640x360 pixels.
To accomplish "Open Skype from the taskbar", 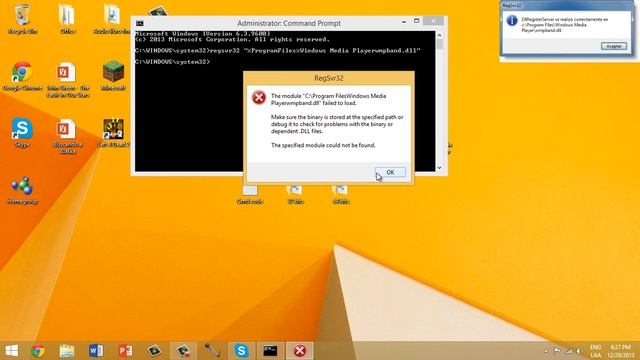I will 241,351.
